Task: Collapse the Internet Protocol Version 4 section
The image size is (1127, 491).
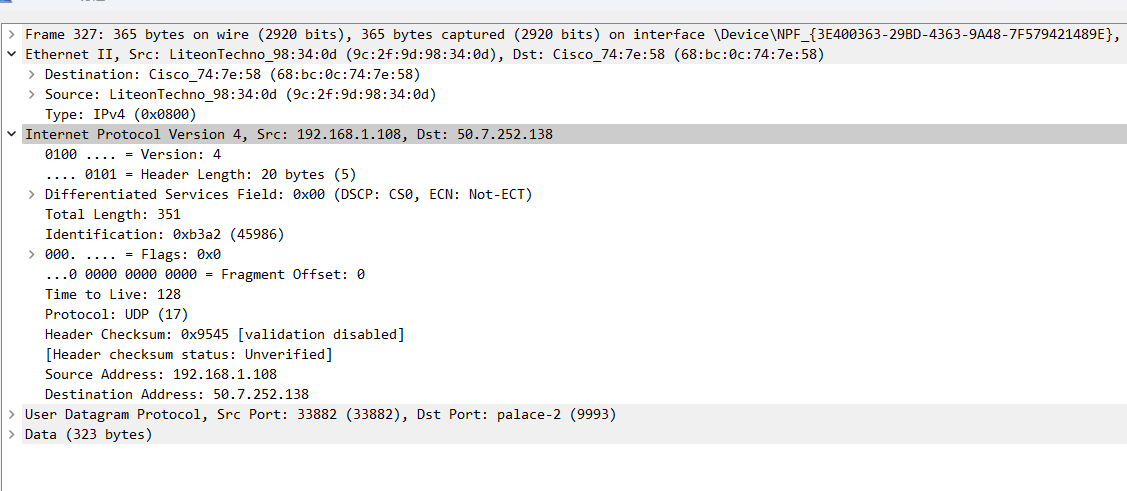Action: click(x=12, y=134)
